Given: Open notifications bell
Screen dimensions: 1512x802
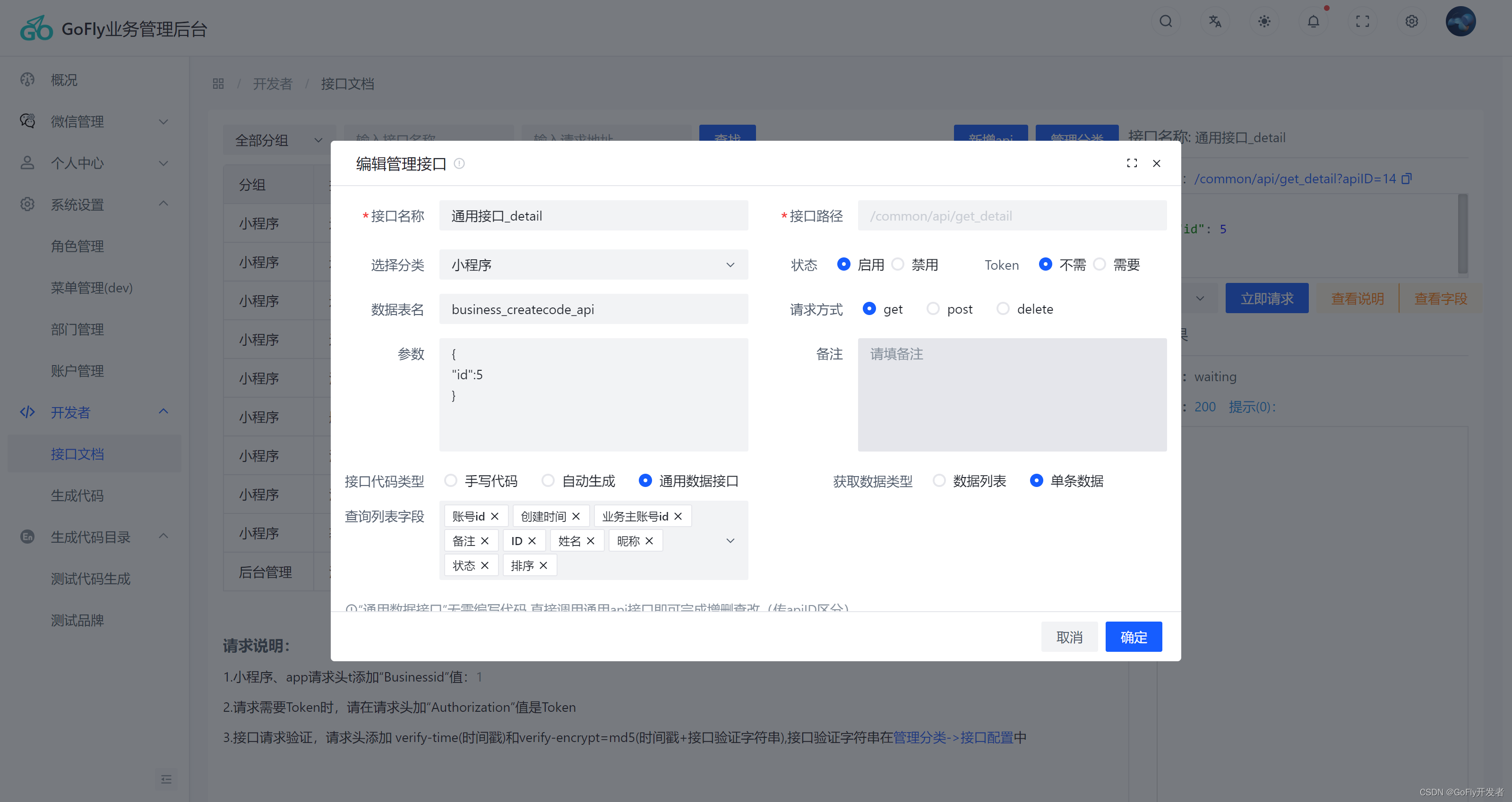Looking at the screenshot, I should click(1314, 22).
